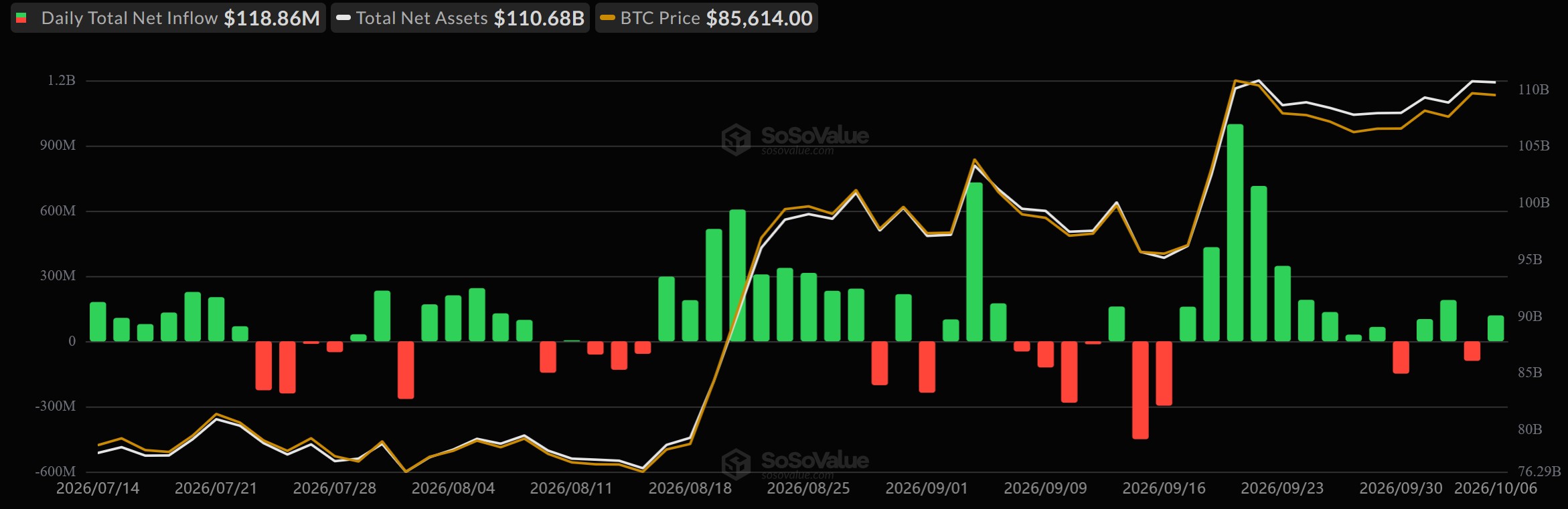This screenshot has height=509, width=1568.
Task: Click the 2026/09/23 date axis label
Action: click(x=1282, y=488)
